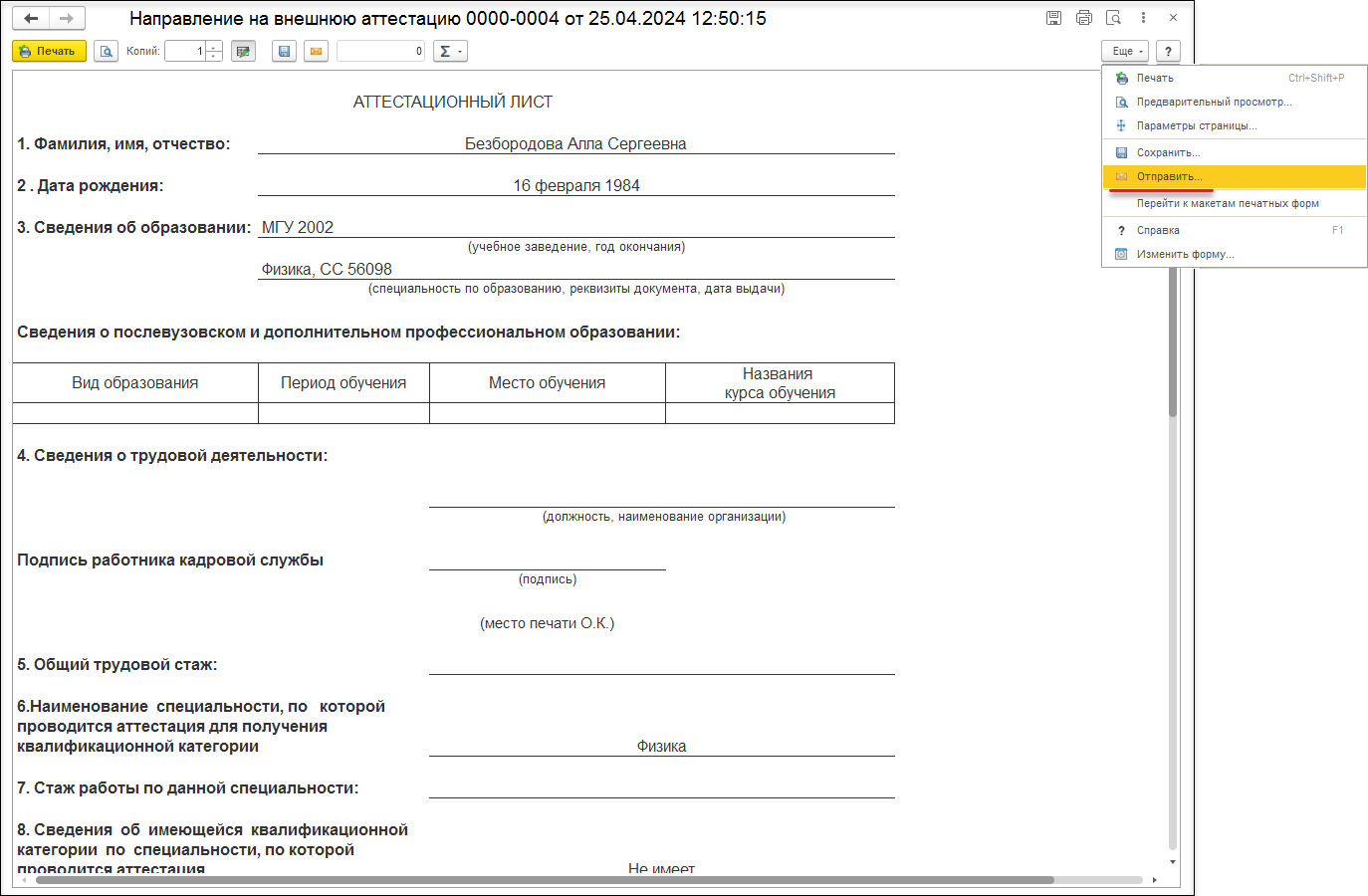This screenshot has width=1368, height=896.
Task: Click the label Общий трудовой стаж
Action: pos(116,664)
